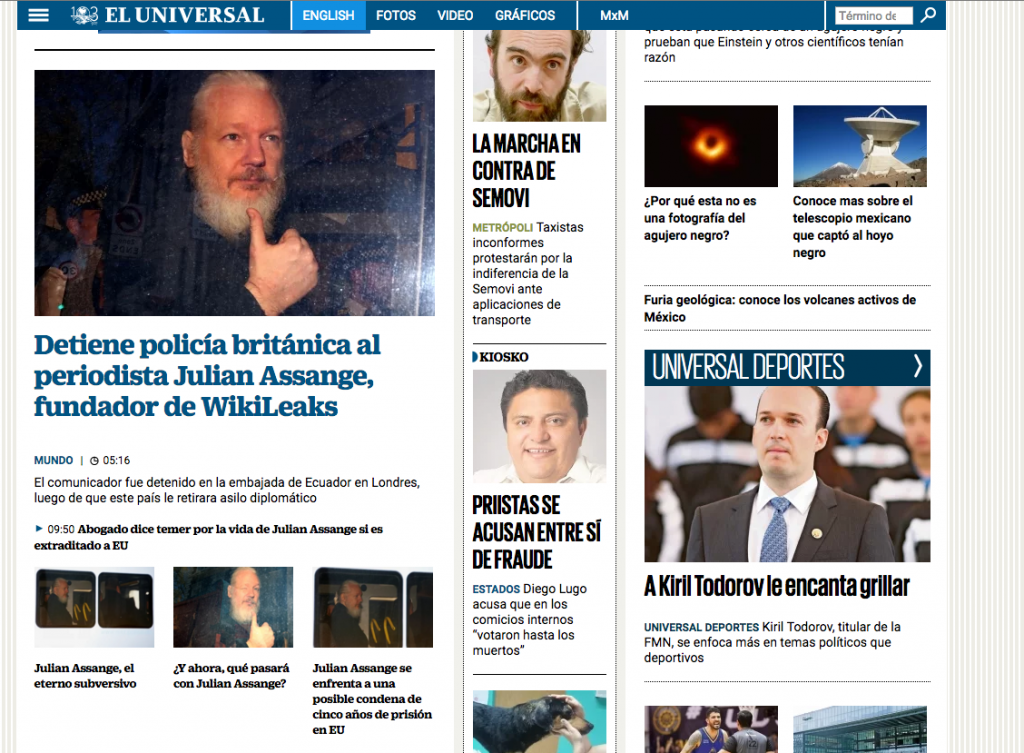Open the Assange arrest main headline
The width and height of the screenshot is (1024, 753).
(x=207, y=376)
